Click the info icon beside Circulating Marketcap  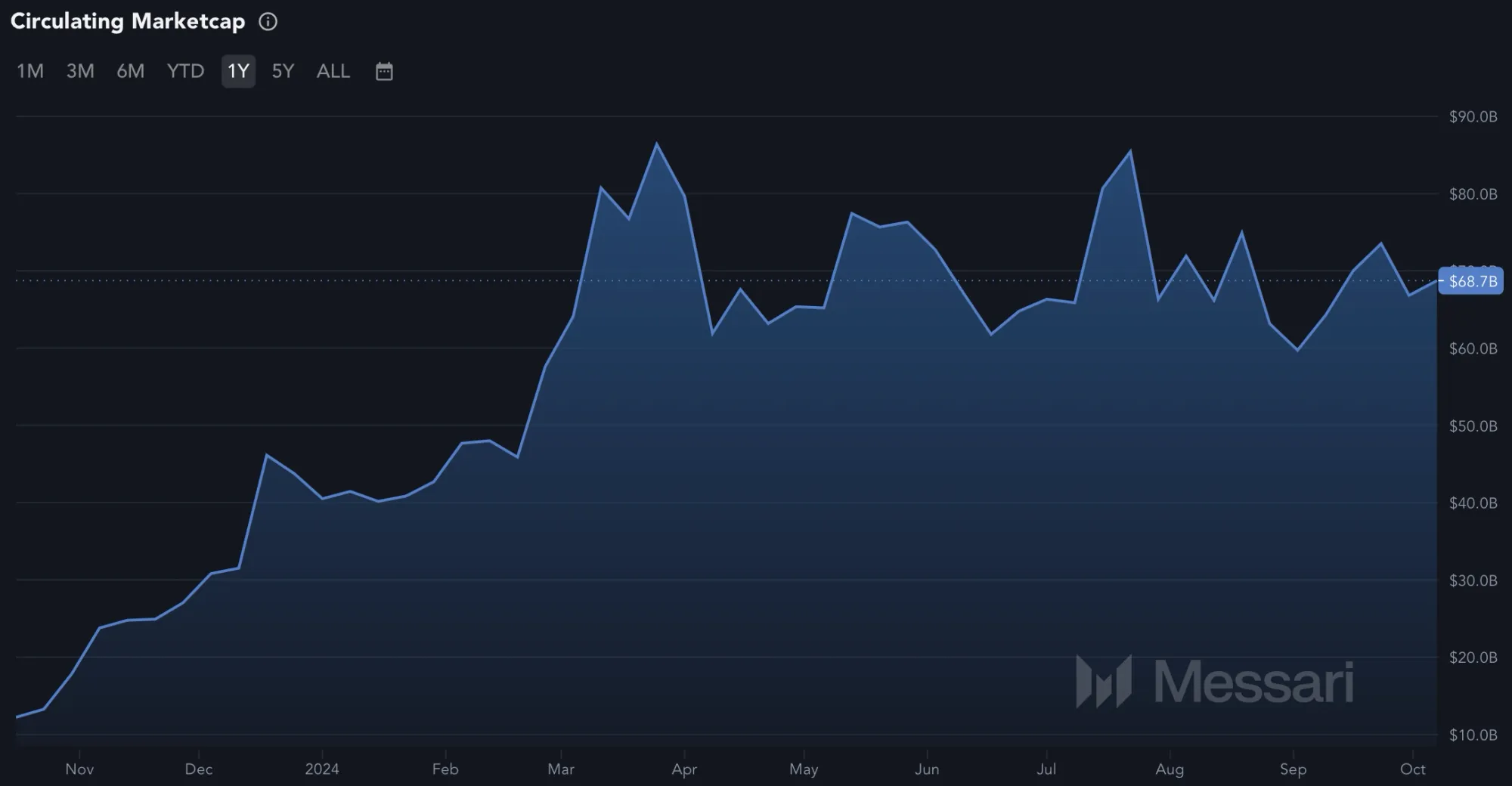pos(268,21)
